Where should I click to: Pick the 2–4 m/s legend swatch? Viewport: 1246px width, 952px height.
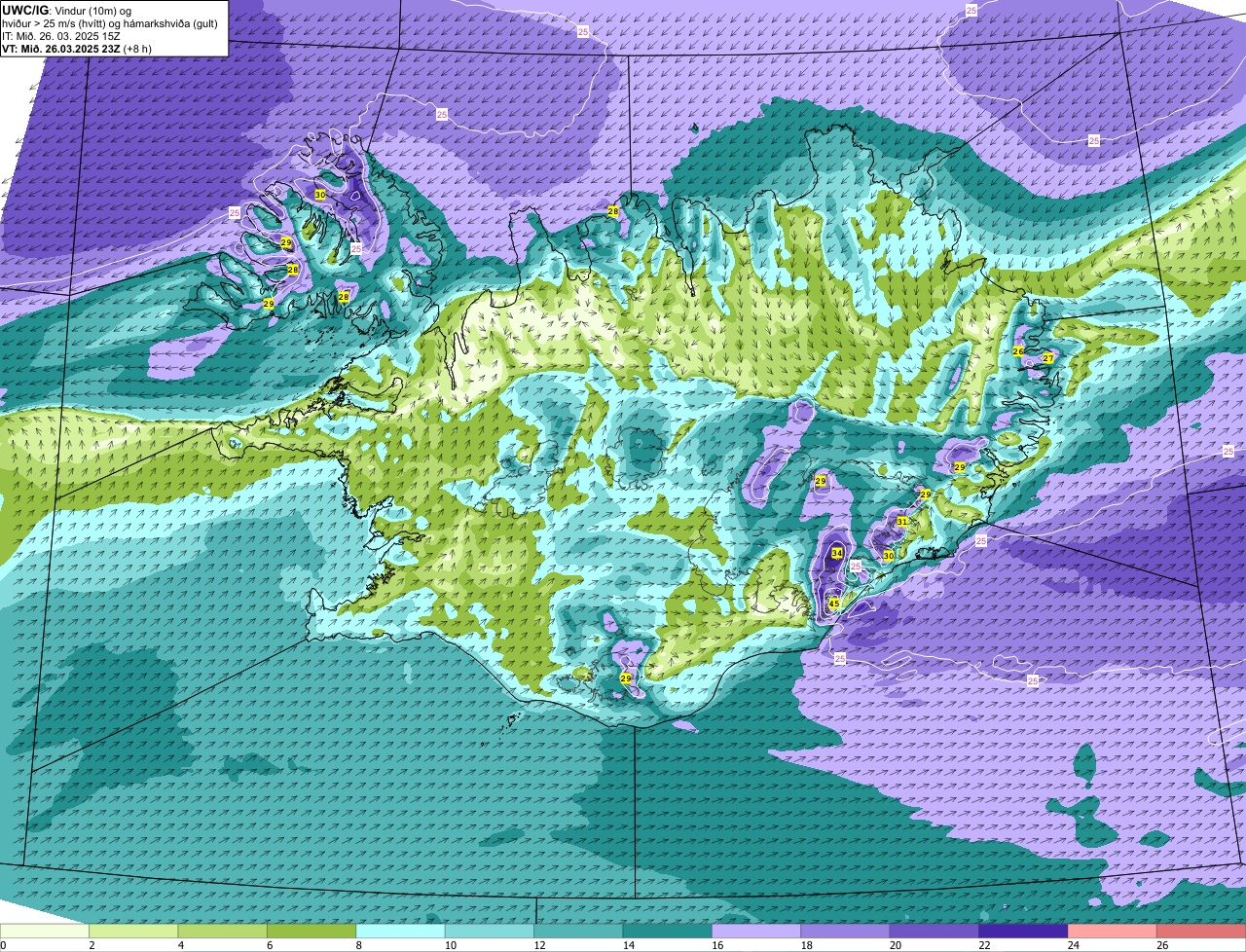coord(133,932)
